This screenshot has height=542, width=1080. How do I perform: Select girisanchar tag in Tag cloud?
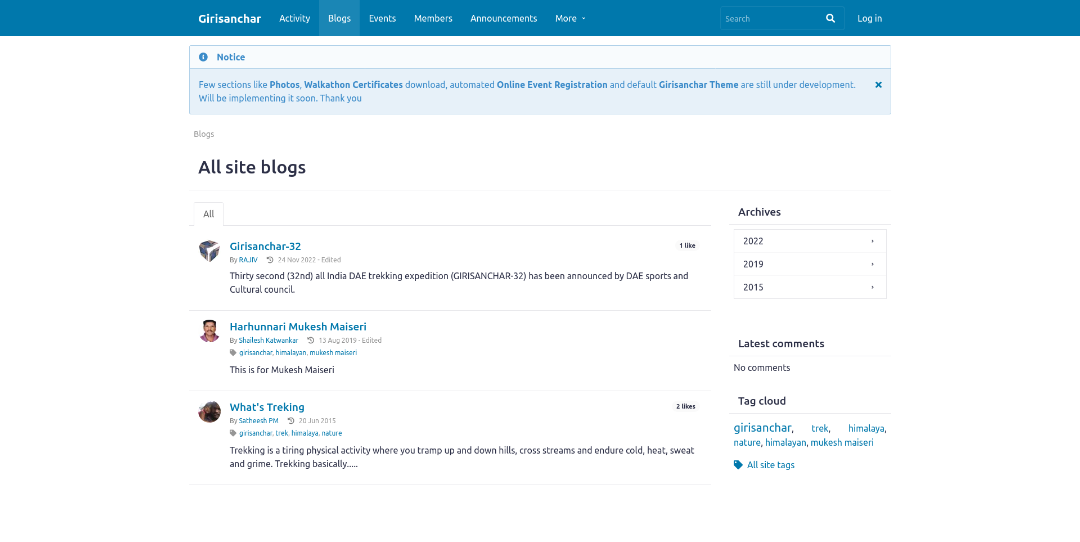tap(762, 428)
